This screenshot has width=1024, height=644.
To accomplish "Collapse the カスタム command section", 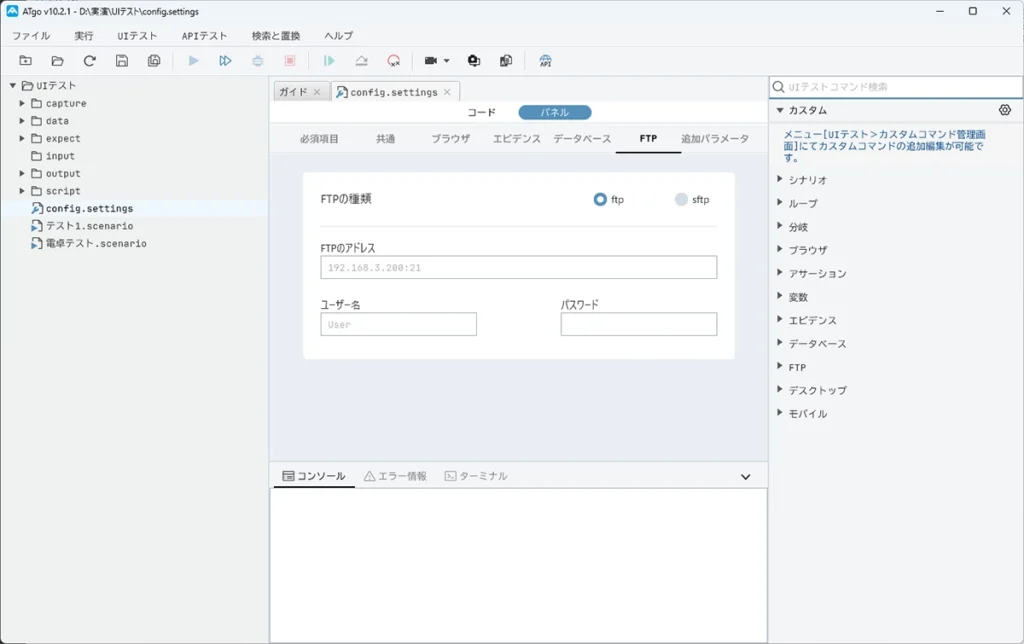I will click(780, 110).
